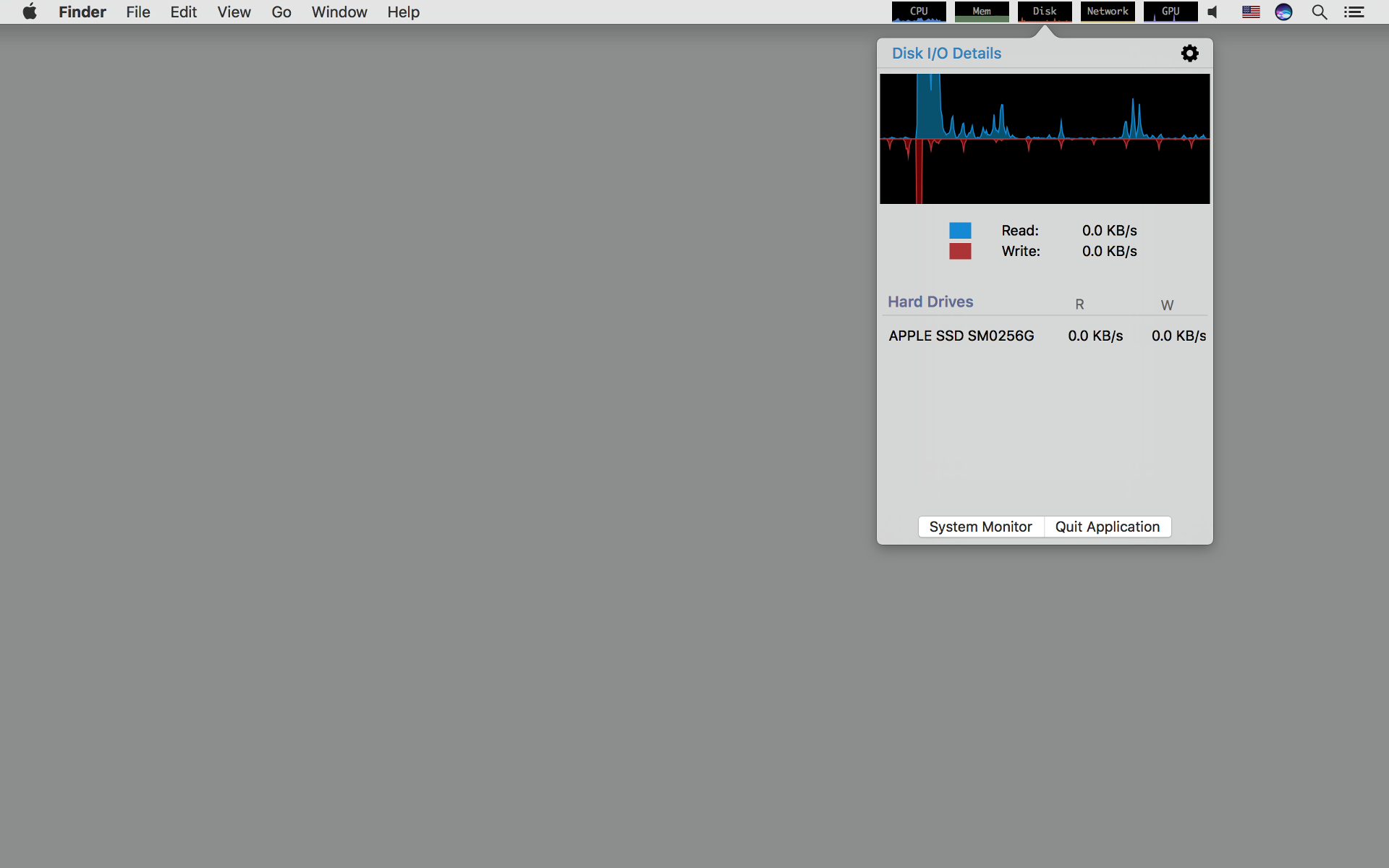The width and height of the screenshot is (1389, 868).
Task: Open the Apple menu
Action: 30,12
